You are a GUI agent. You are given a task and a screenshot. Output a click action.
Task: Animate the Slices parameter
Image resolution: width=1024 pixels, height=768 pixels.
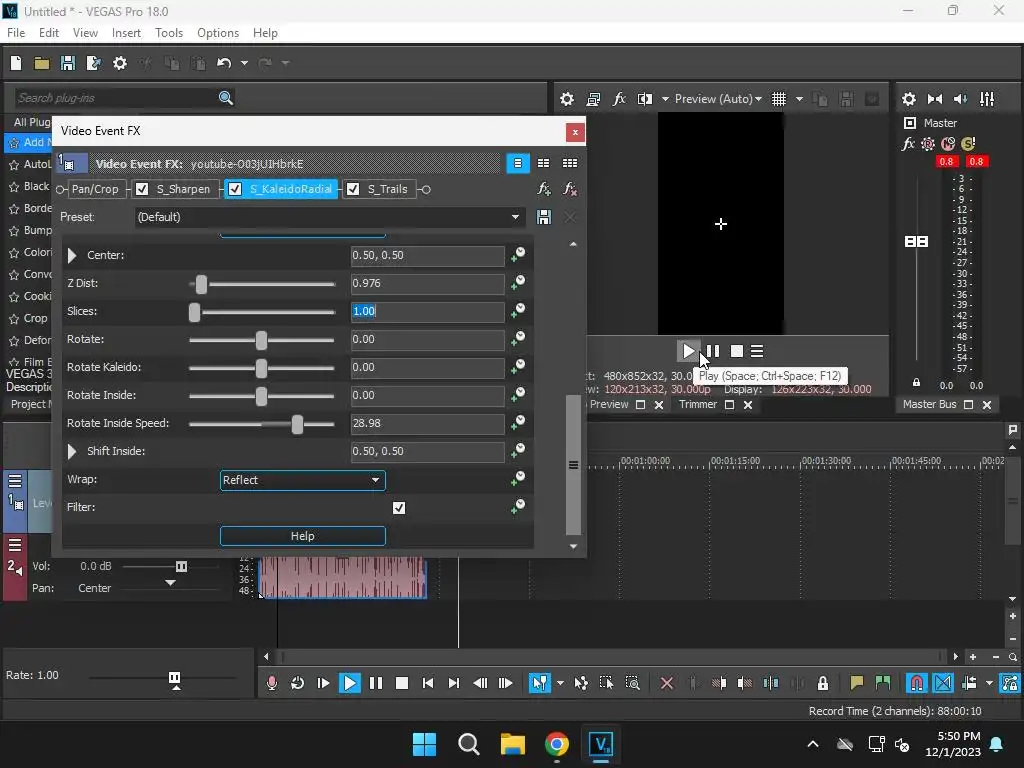[x=518, y=310]
